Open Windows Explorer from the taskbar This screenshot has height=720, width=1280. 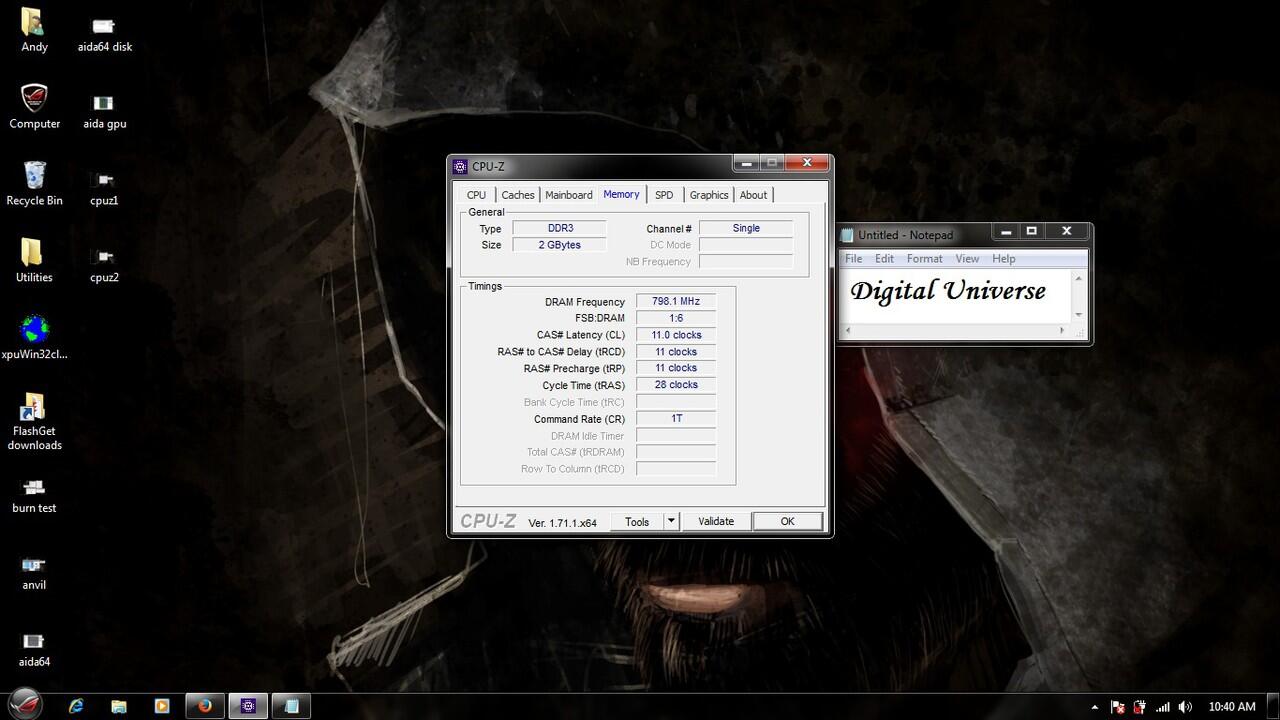(119, 706)
